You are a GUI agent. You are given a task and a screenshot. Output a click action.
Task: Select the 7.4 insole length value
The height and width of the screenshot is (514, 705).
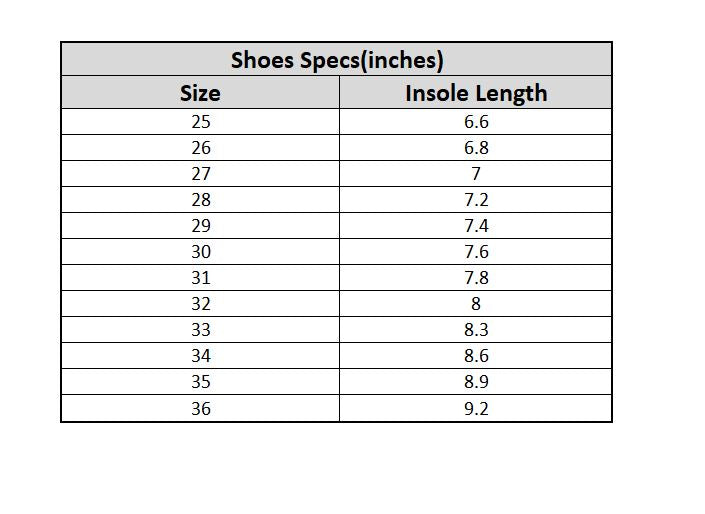[476, 226]
